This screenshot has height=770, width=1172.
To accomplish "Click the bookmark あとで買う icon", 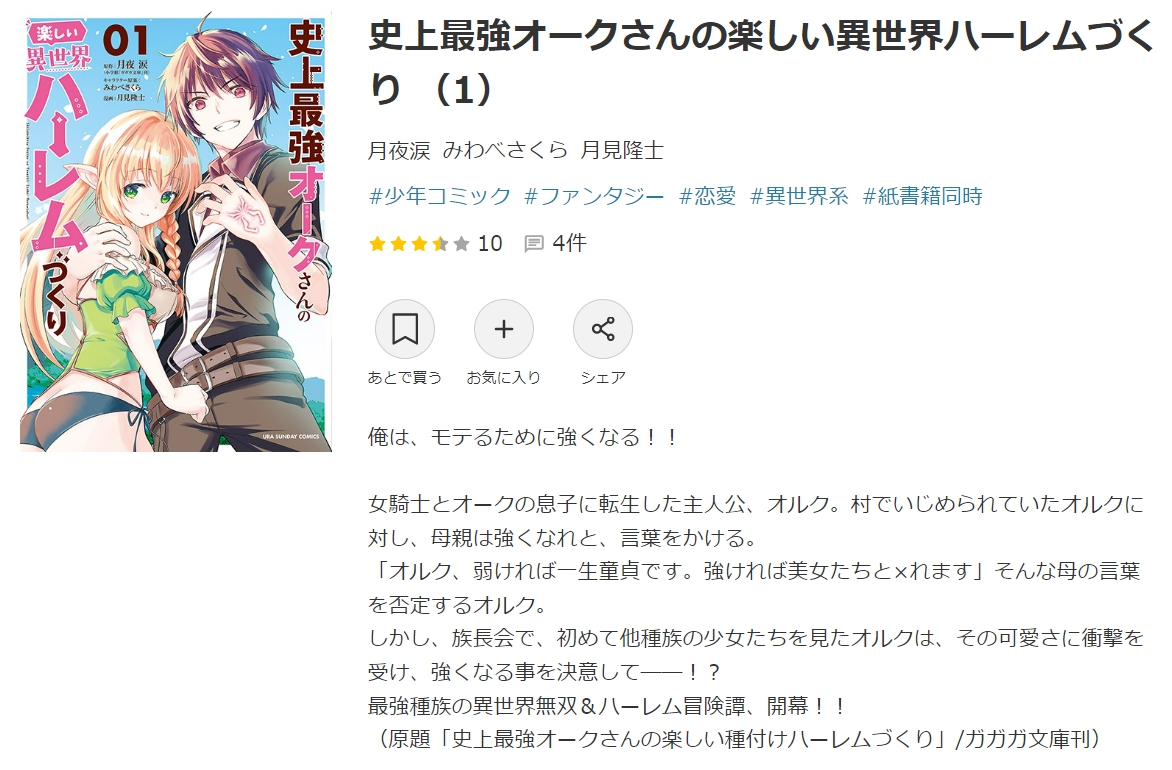I will [404, 329].
